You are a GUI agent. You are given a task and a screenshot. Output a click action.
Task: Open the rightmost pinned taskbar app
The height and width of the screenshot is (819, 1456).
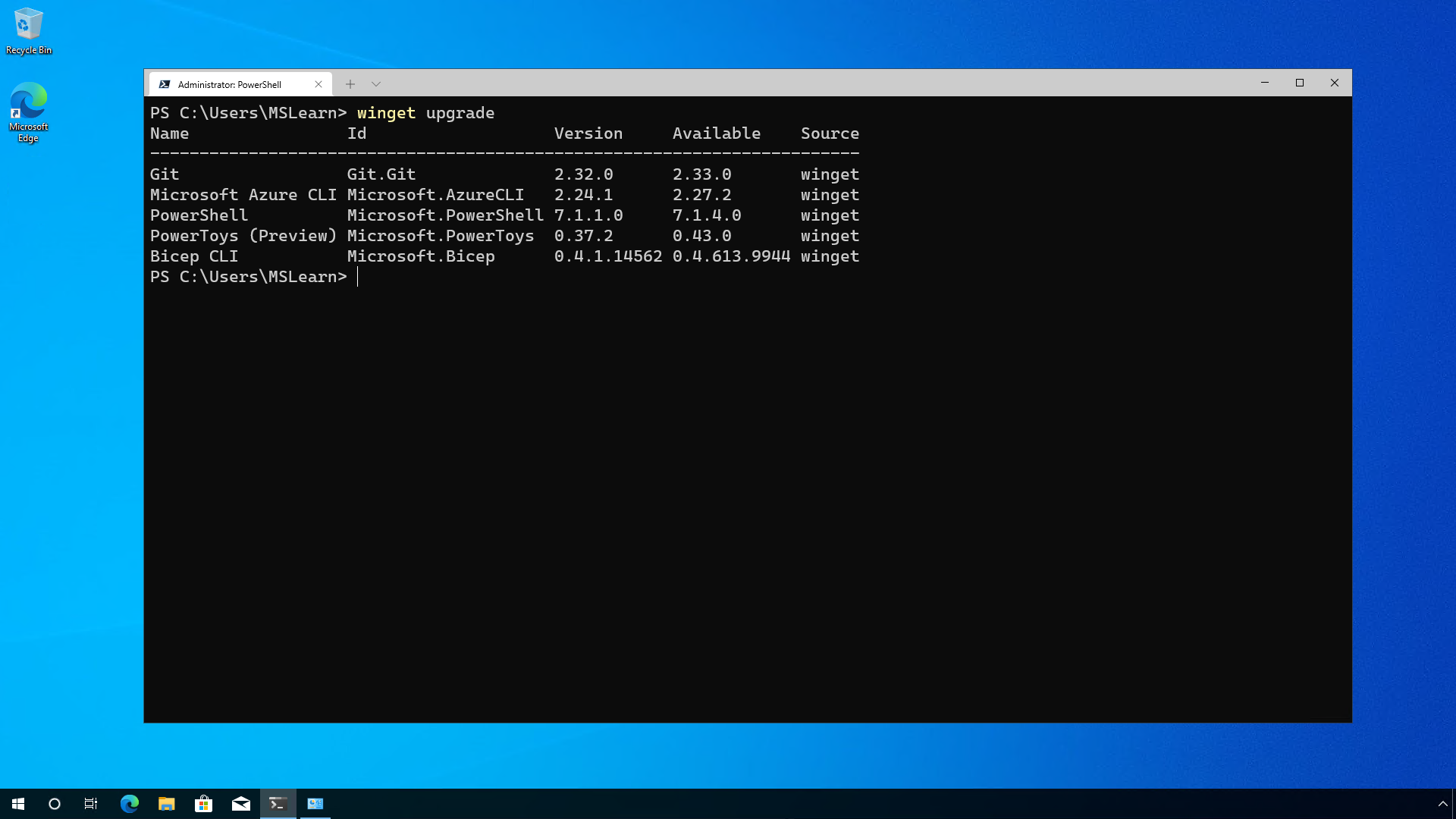click(x=315, y=803)
